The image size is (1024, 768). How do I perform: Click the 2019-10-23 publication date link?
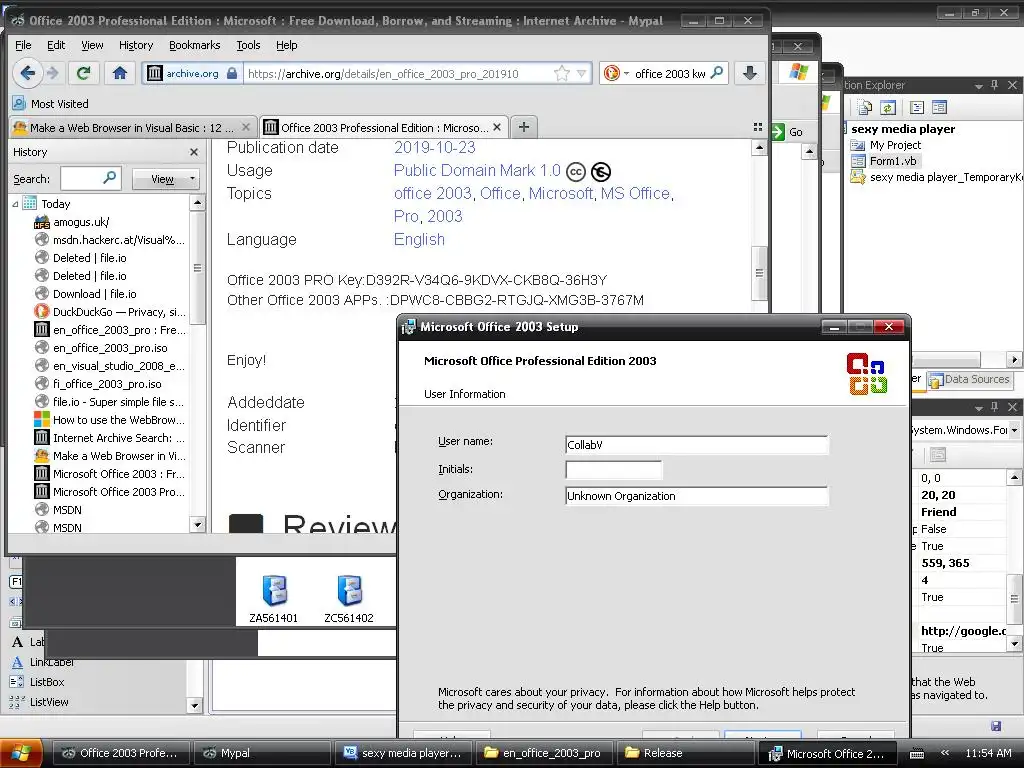tap(434, 148)
